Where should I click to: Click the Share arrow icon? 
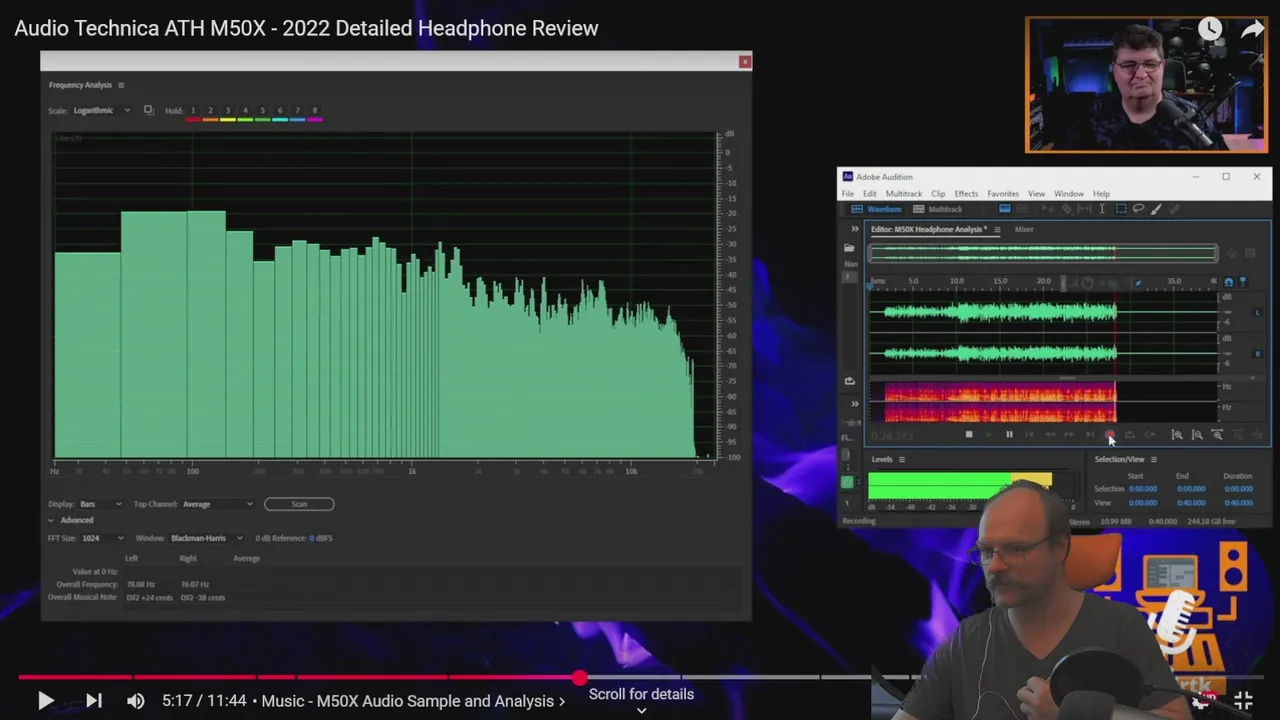pyautogui.click(x=1253, y=29)
